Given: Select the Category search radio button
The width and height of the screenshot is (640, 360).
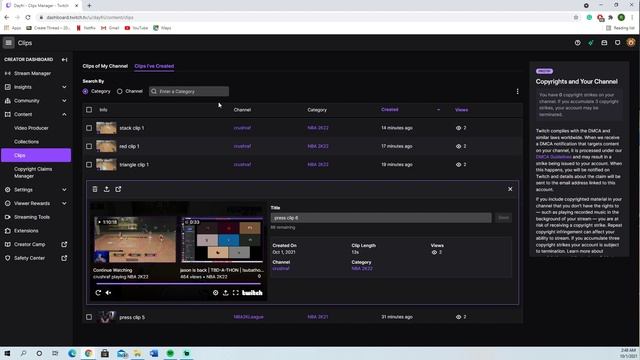Looking at the screenshot, I should point(85,91).
